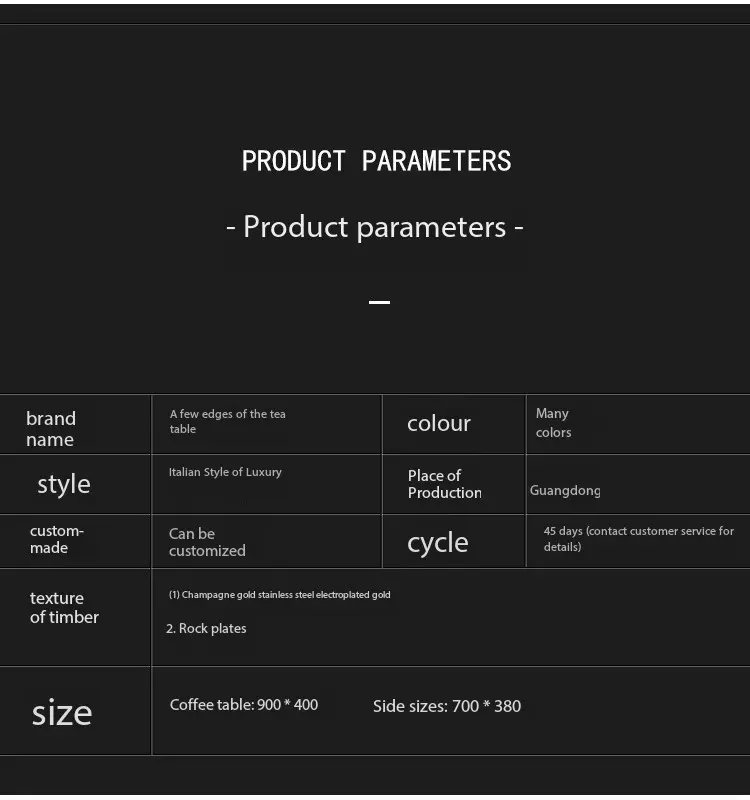Click 'Coffee table: 900 * 400' text
This screenshot has height=800, width=750.
point(244,705)
